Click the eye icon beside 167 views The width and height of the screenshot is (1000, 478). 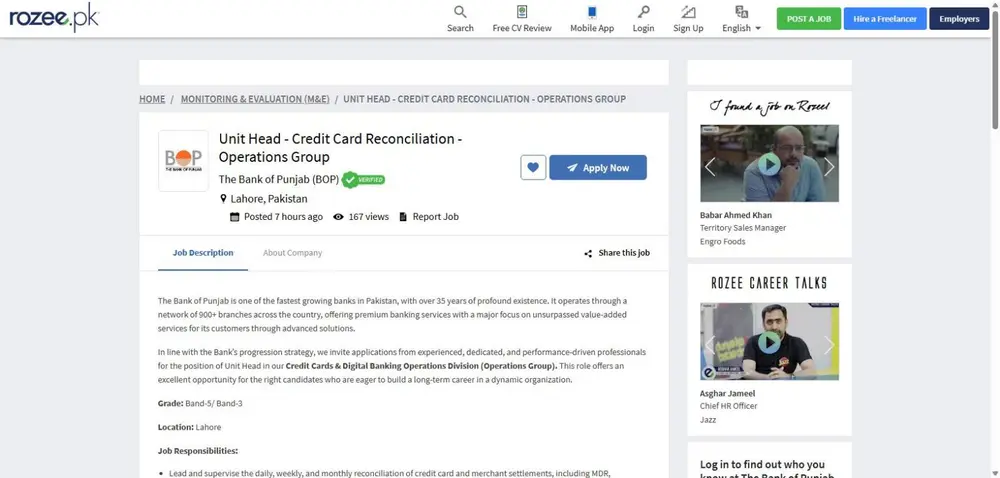coord(338,217)
